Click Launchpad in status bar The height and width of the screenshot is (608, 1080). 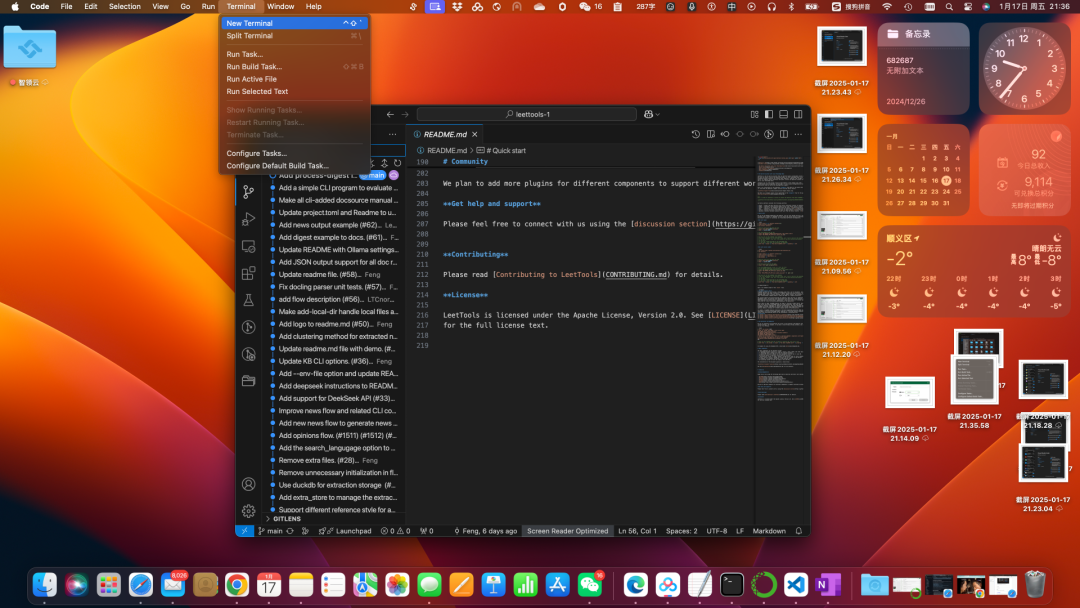click(345, 531)
